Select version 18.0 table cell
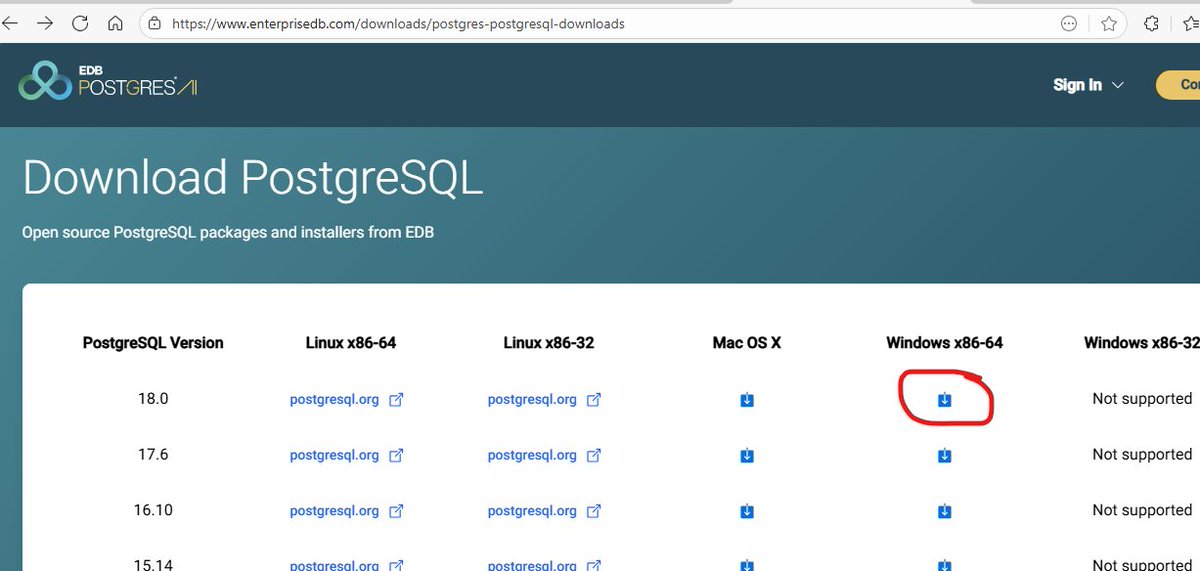Viewport: 1200px width, 571px height. pos(153,399)
